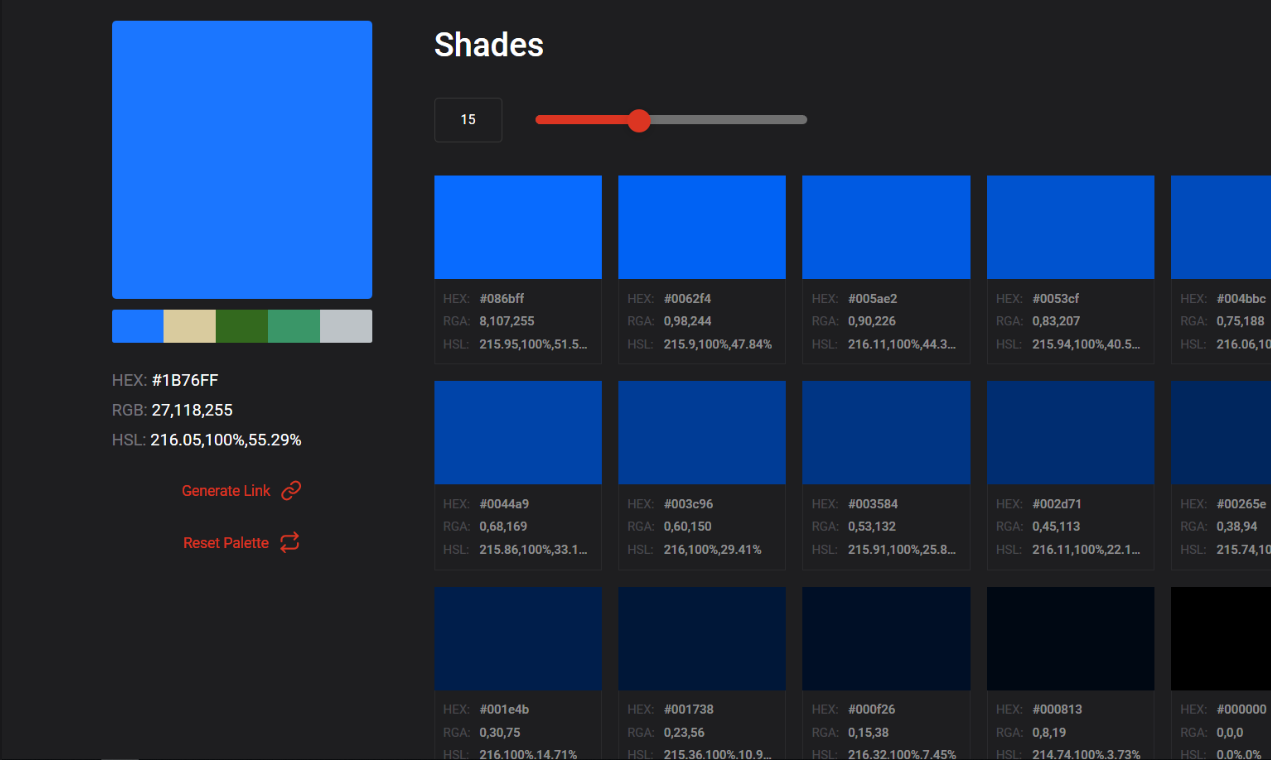Viewport: 1271px width, 760px height.
Task: Select the #0044a9 shade tile
Action: tap(517, 432)
